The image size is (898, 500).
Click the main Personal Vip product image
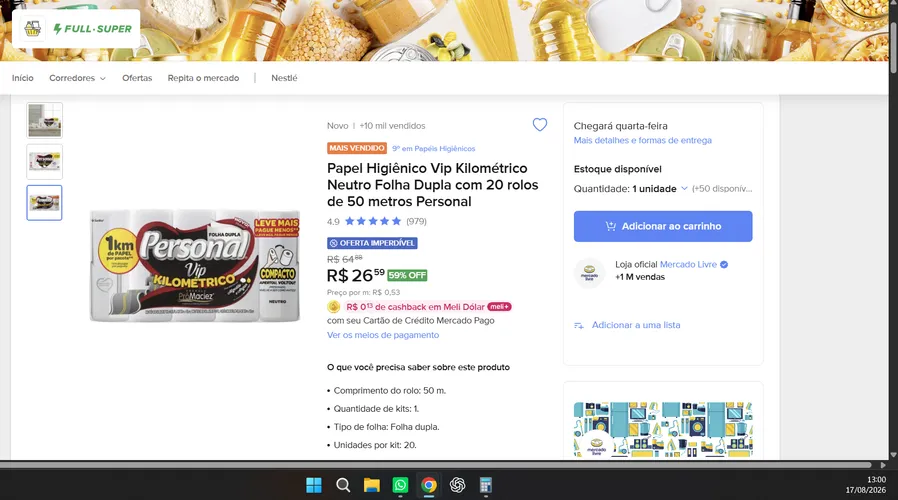195,265
